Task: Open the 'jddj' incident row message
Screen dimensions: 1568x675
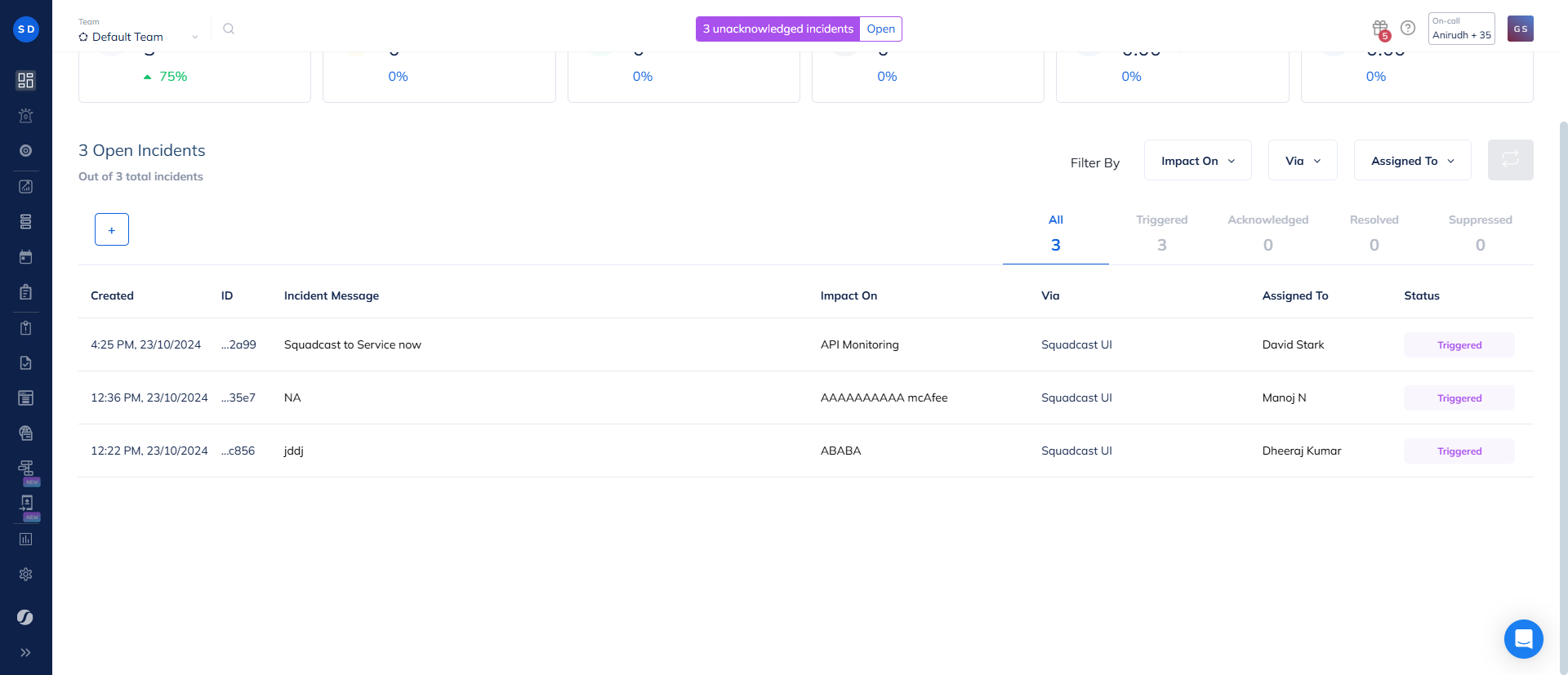Action: click(x=294, y=451)
